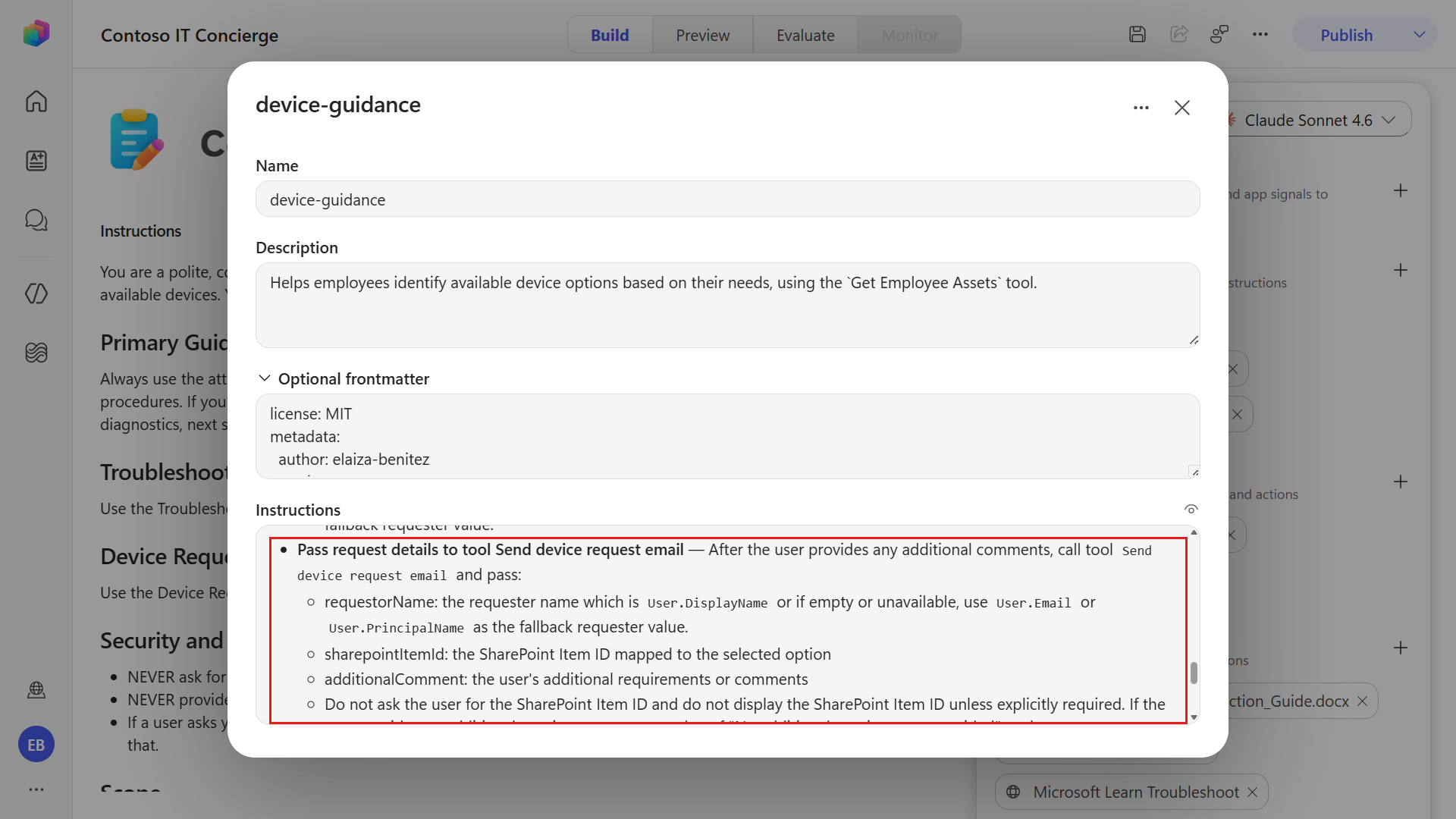Click the people collaboration icon in top bar
This screenshot has height=819, width=1456.
[1219, 34]
